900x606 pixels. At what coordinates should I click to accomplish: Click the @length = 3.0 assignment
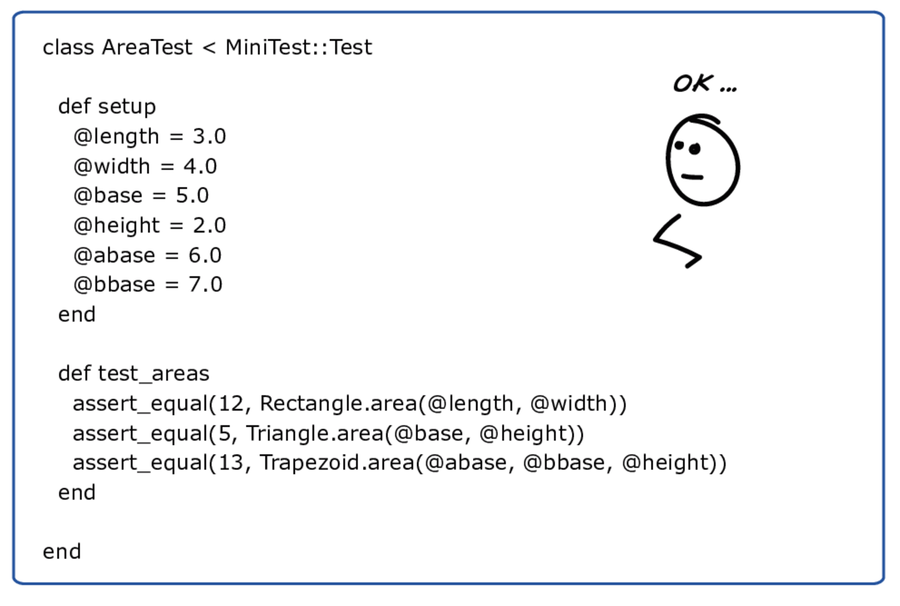149,137
